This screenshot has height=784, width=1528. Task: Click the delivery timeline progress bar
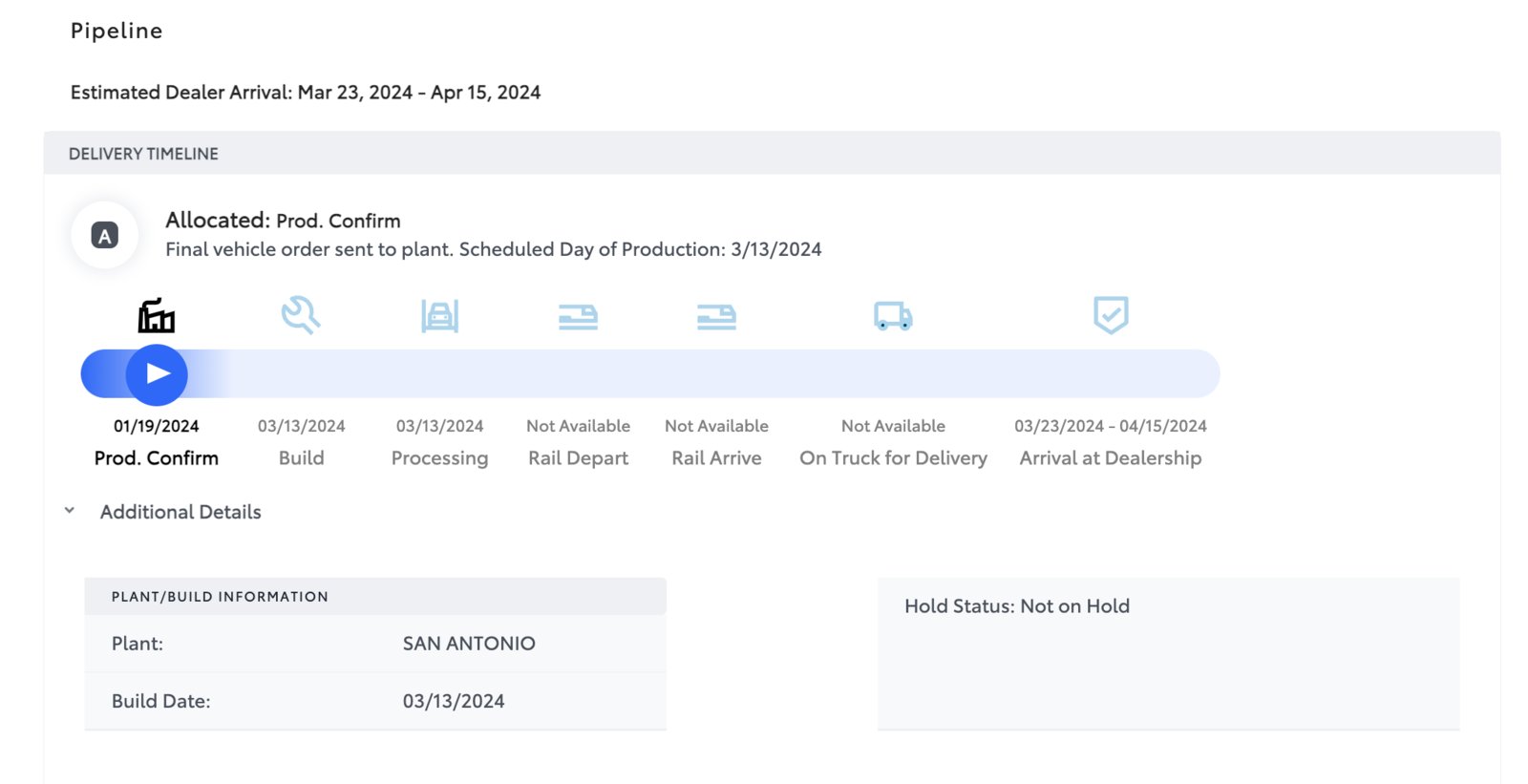pyautogui.click(x=650, y=373)
